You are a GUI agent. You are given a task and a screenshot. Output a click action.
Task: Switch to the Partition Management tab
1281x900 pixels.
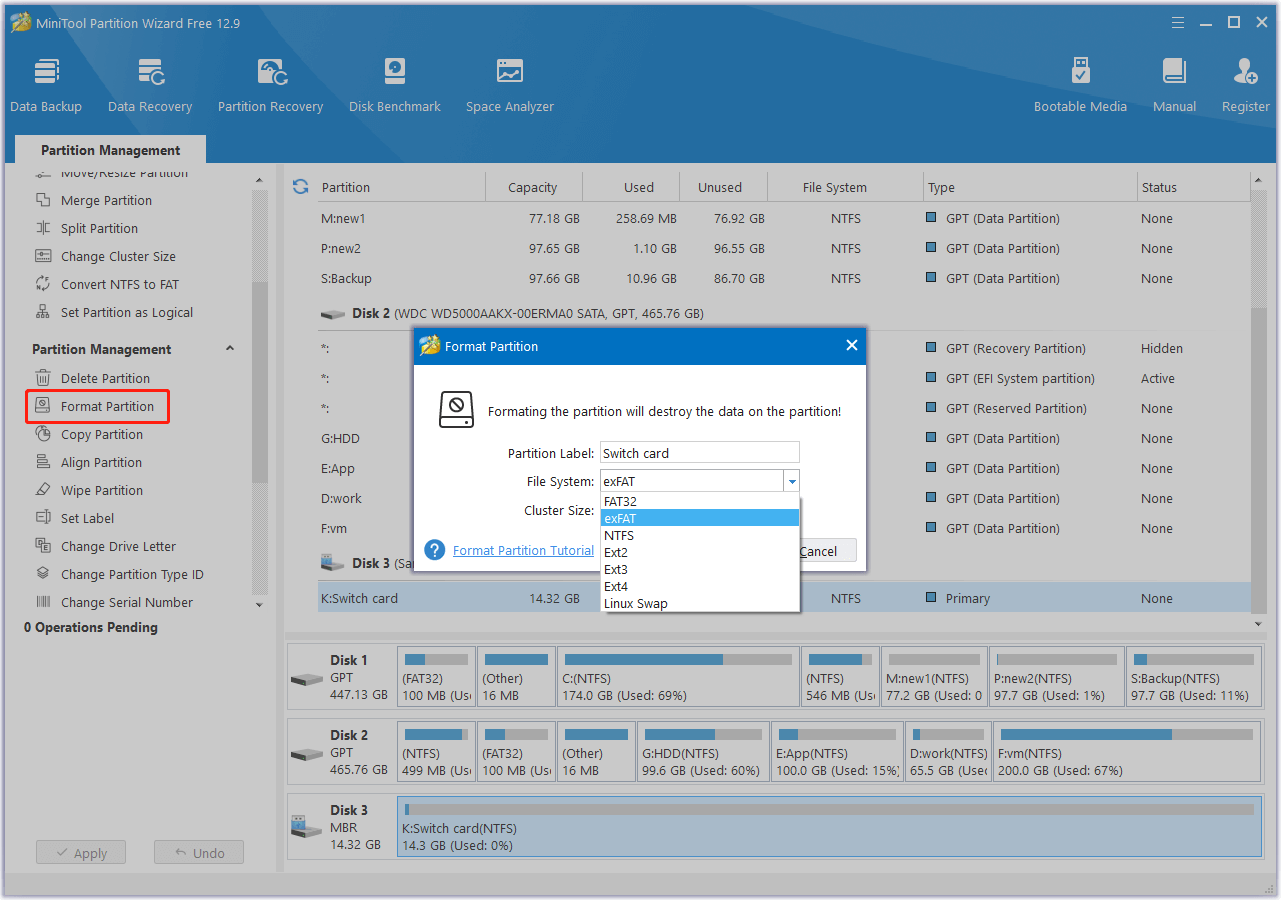tap(110, 149)
